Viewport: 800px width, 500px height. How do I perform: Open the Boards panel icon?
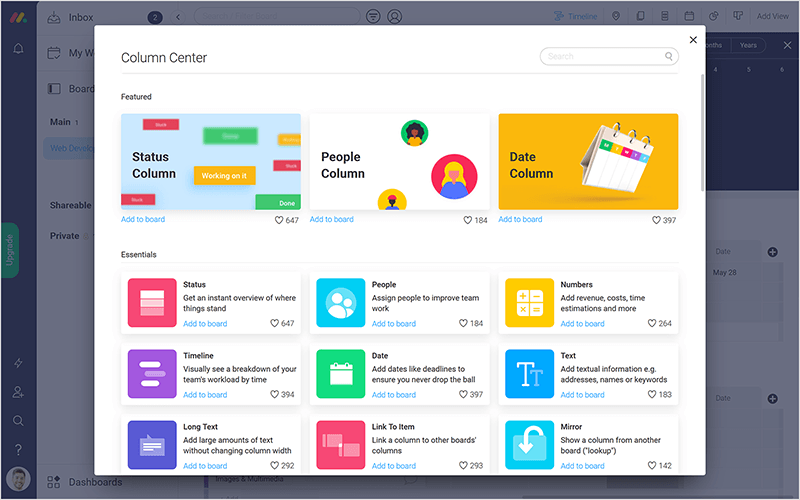54,89
